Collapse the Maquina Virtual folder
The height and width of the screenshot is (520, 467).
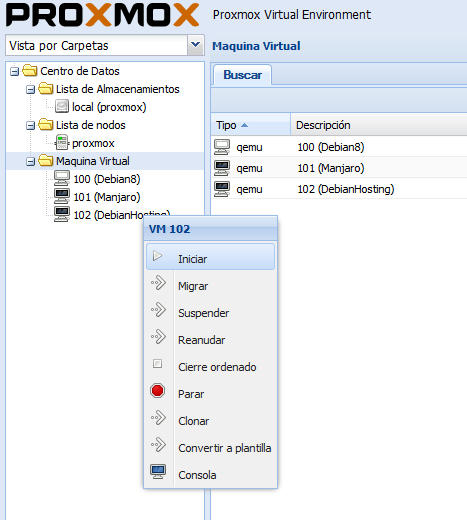coord(30,161)
